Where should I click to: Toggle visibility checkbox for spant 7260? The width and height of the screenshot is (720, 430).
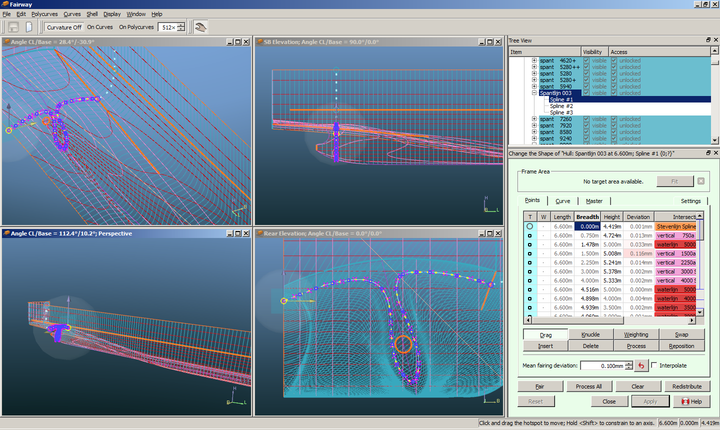tap(586, 119)
